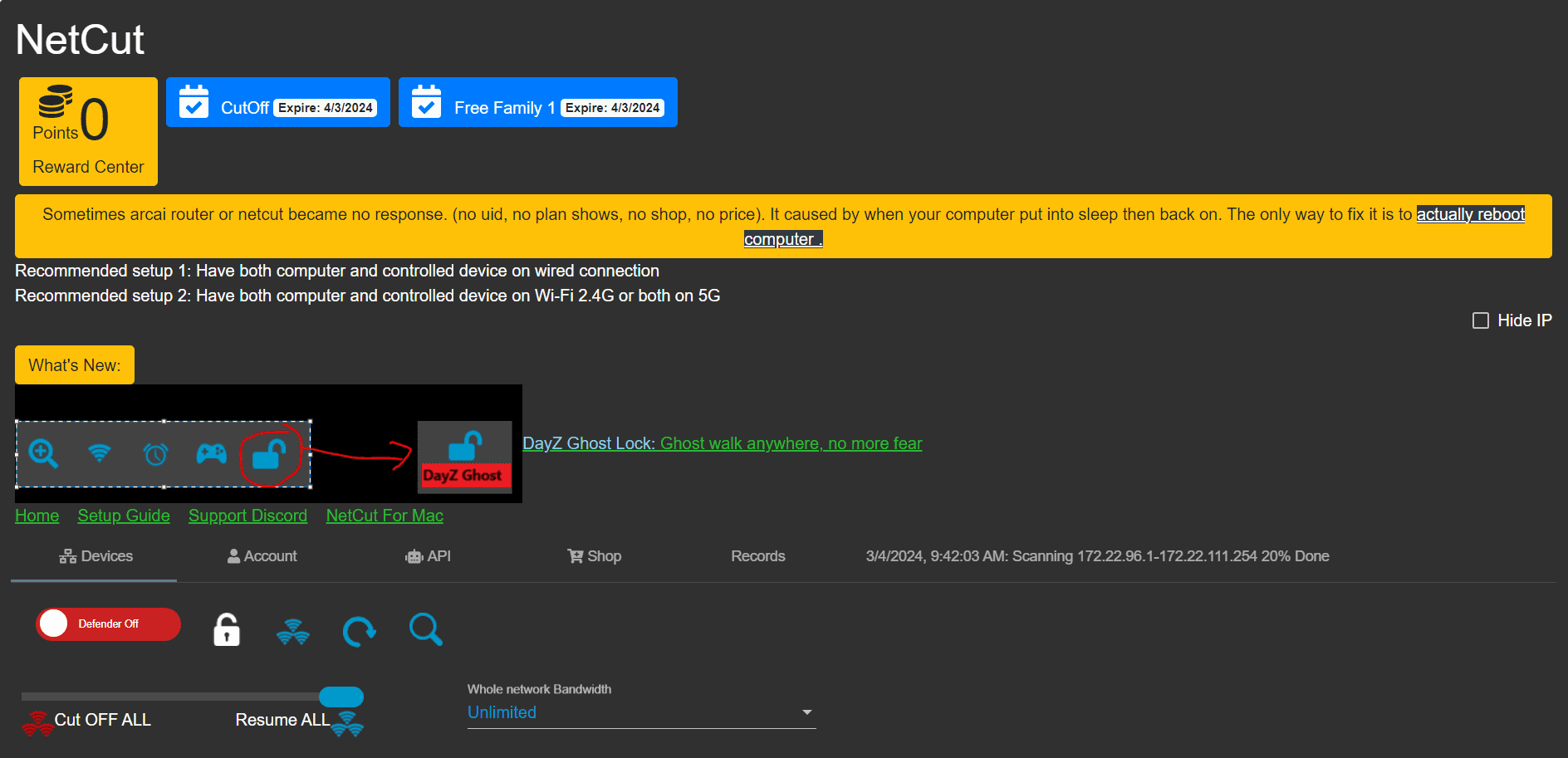Click the blue Wi-Fi network icon in toolbar
The height and width of the screenshot is (758, 1568).
click(293, 632)
